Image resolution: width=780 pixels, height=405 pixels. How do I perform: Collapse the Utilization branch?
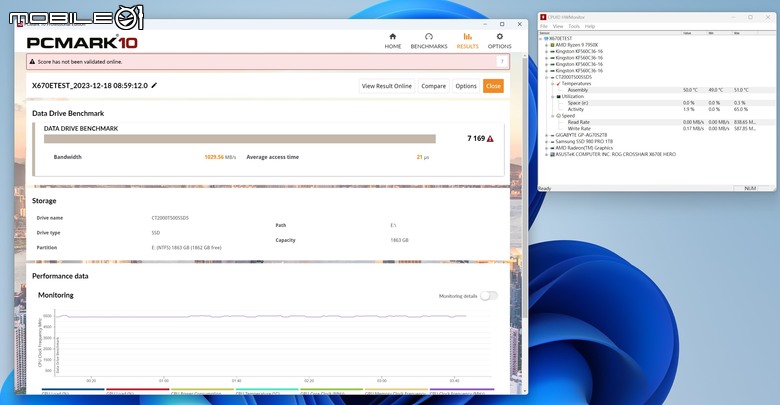pos(552,97)
